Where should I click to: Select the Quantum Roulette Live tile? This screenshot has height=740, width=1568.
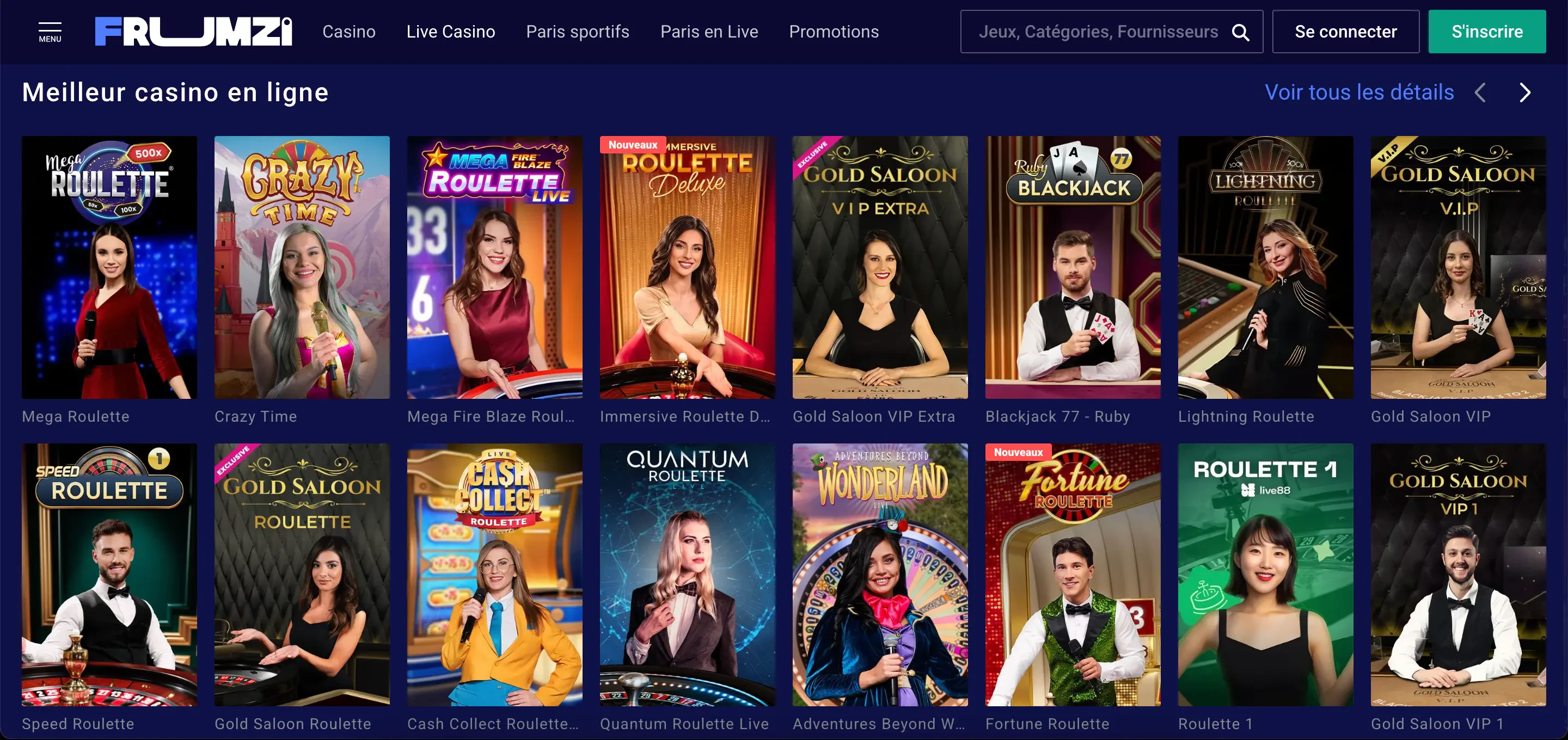click(687, 575)
